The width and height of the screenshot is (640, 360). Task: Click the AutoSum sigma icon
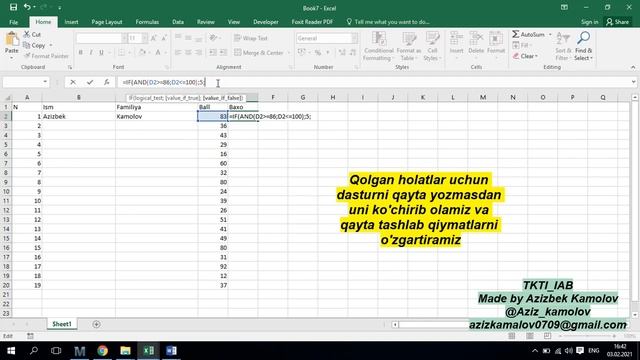pos(529,34)
